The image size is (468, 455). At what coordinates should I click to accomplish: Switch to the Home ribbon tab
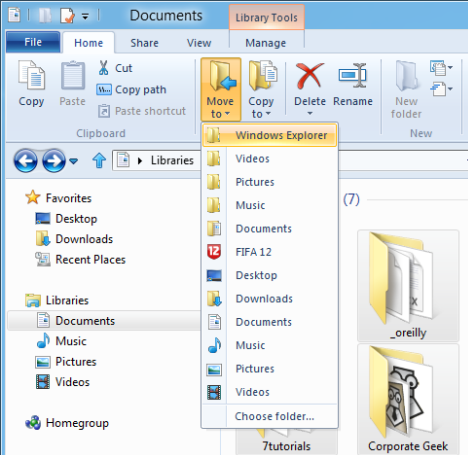click(89, 43)
